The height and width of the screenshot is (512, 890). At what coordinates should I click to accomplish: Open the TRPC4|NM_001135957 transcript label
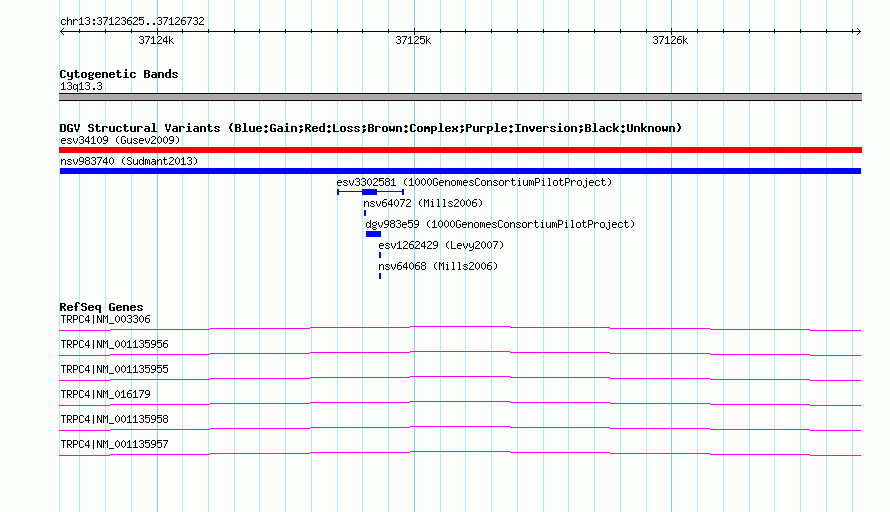[114, 444]
